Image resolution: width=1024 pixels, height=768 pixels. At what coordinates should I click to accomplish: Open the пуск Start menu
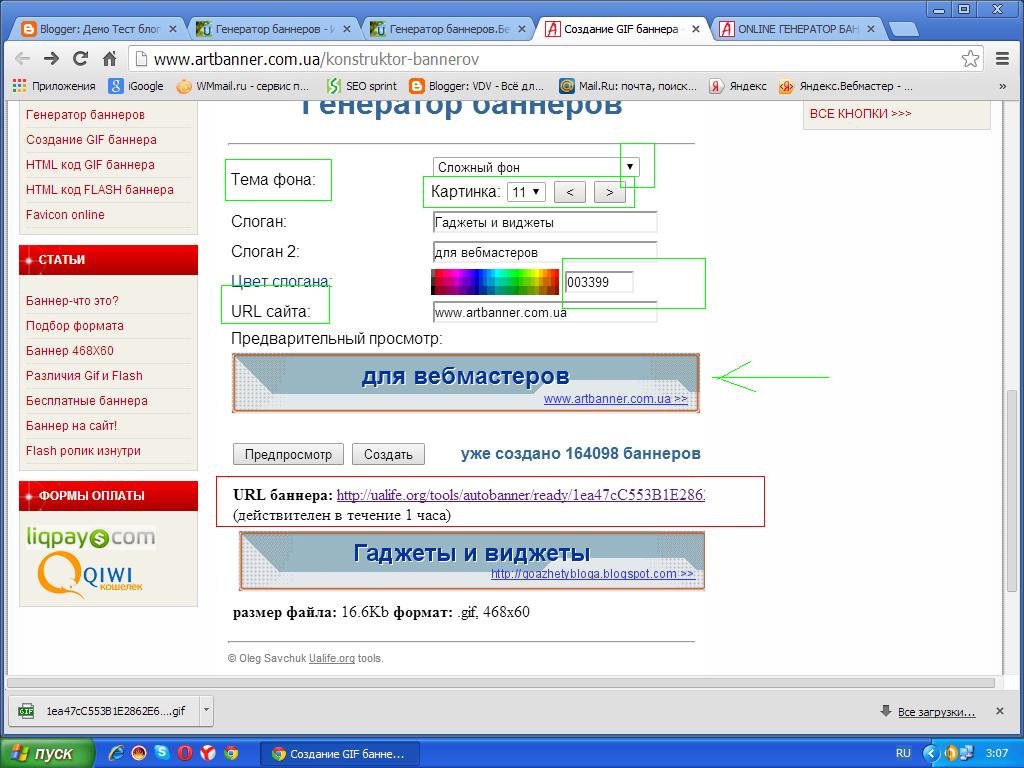point(47,753)
